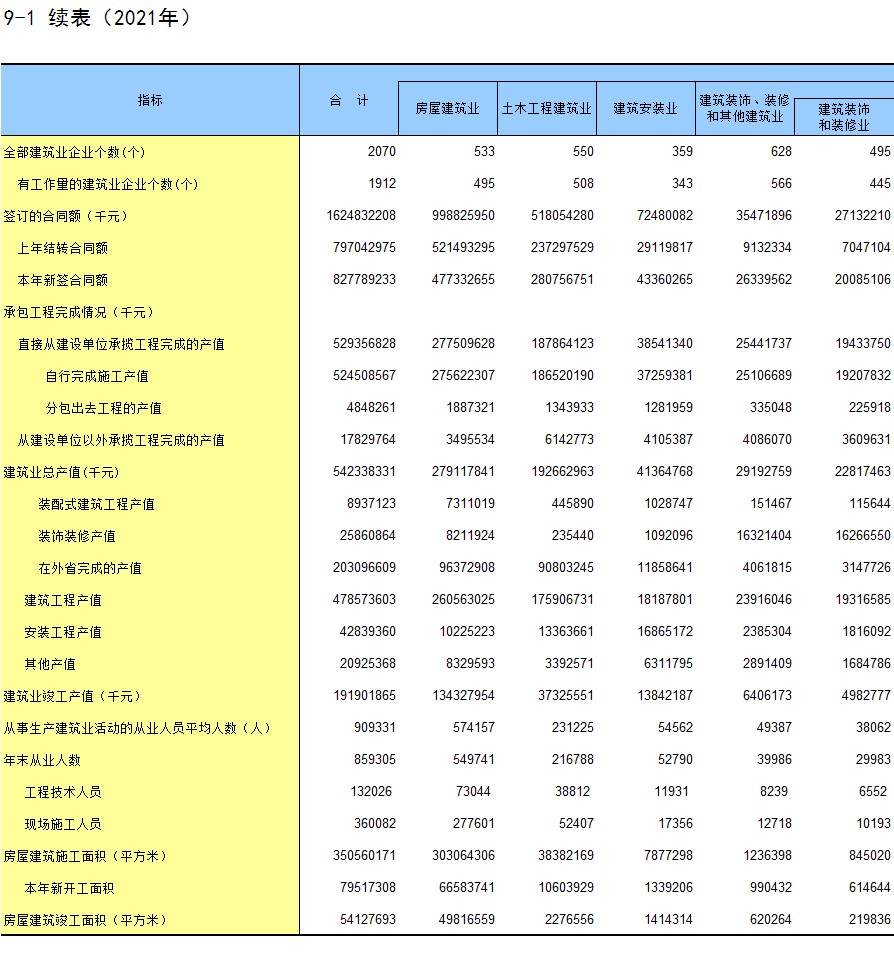Select cell value 7311019

[470, 504]
